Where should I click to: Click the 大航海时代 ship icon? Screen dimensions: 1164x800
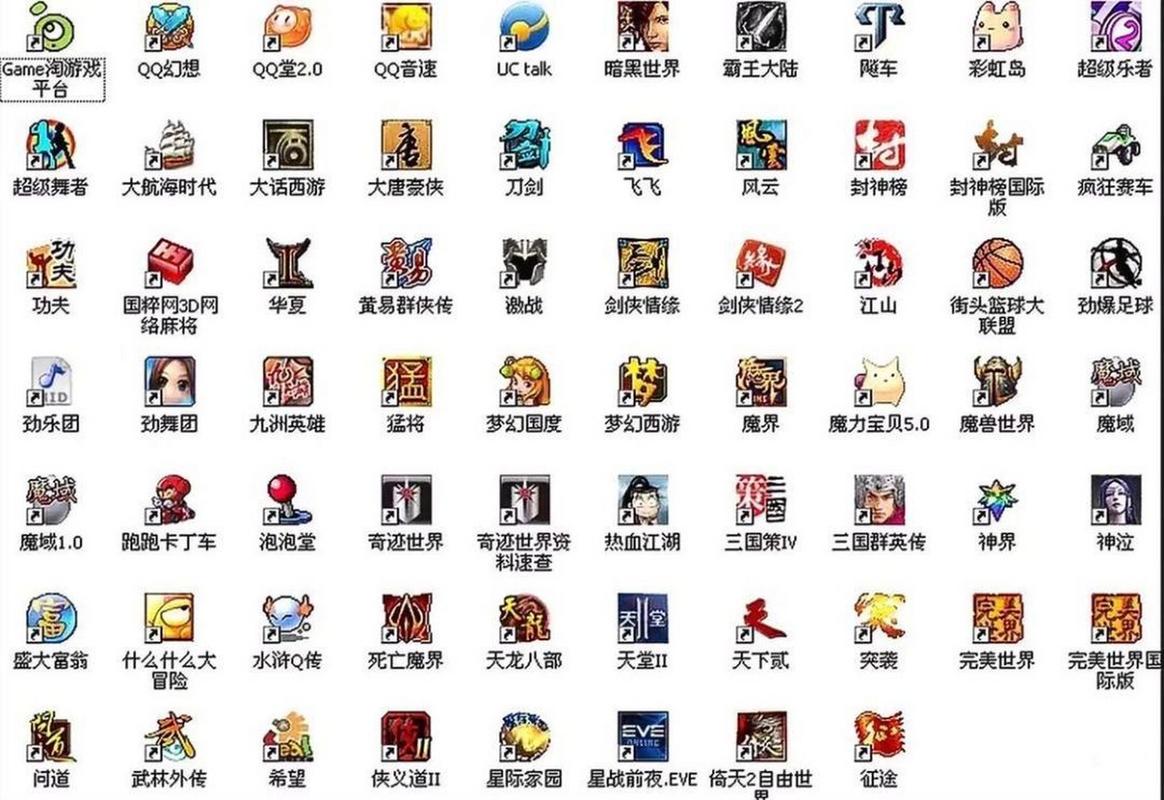170,146
